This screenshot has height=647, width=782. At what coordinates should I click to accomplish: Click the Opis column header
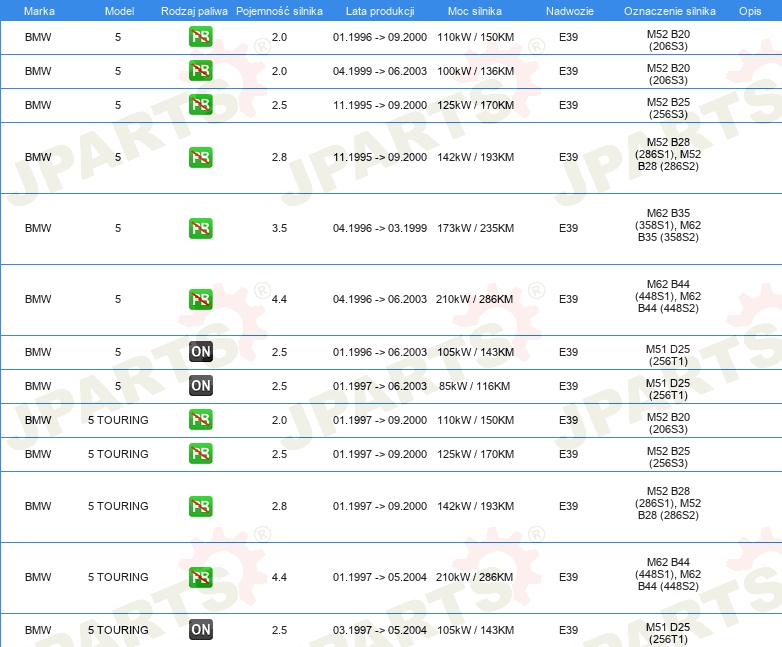(750, 11)
